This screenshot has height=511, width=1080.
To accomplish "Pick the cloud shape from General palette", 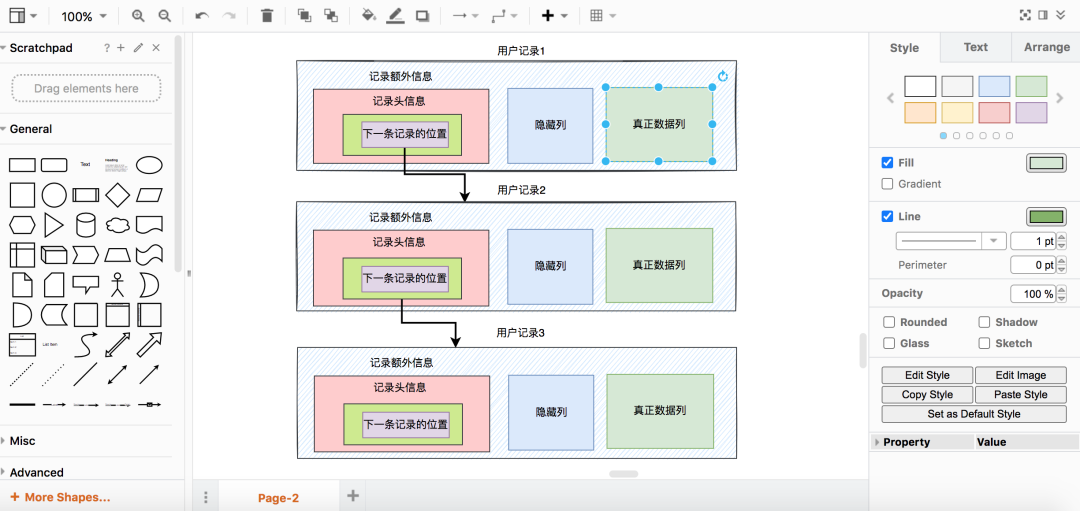I will pyautogui.click(x=118, y=225).
